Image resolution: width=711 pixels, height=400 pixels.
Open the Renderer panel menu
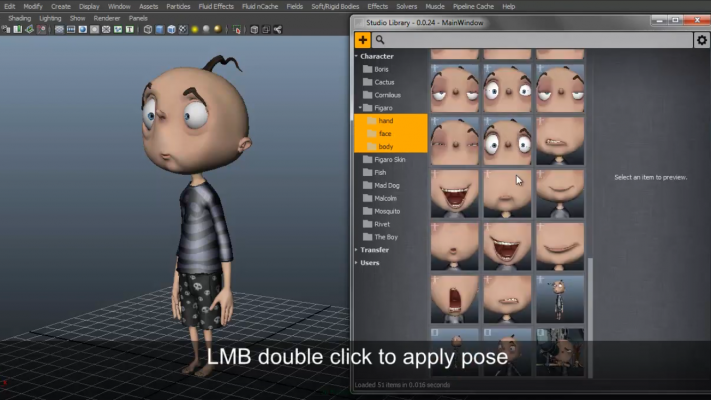pos(107,18)
